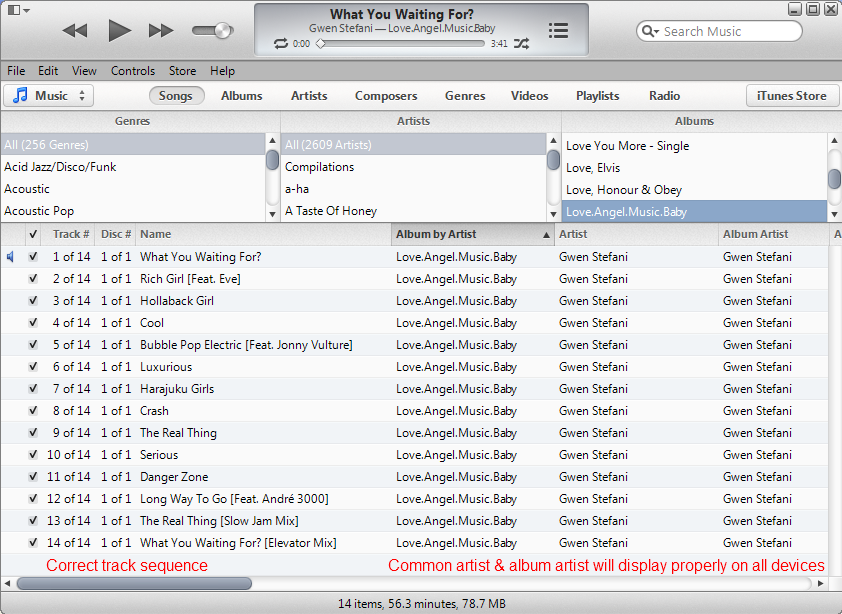Image resolution: width=842 pixels, height=614 pixels.
Task: Toggle the repeat icon in the player display
Action: tap(281, 44)
